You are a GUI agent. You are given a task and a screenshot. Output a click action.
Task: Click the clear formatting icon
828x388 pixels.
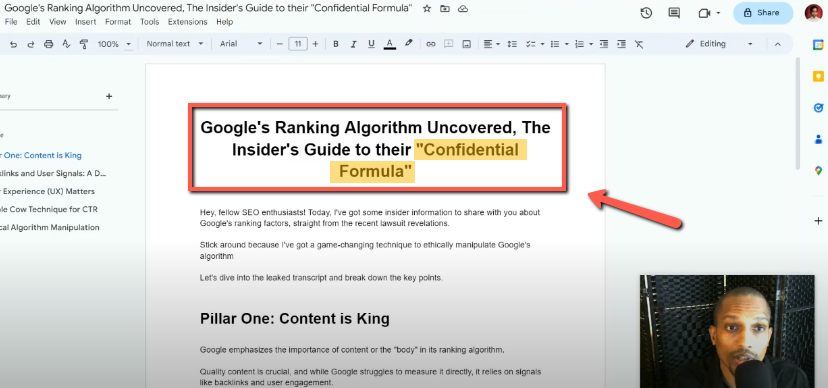(x=639, y=44)
